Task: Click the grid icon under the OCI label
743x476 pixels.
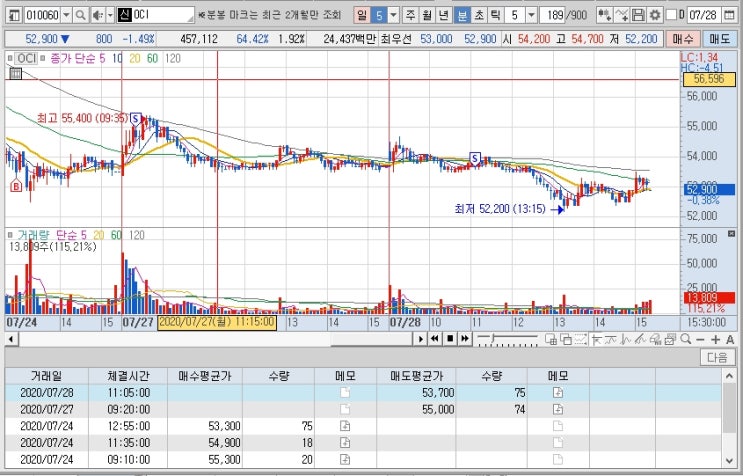Action: click(16, 73)
